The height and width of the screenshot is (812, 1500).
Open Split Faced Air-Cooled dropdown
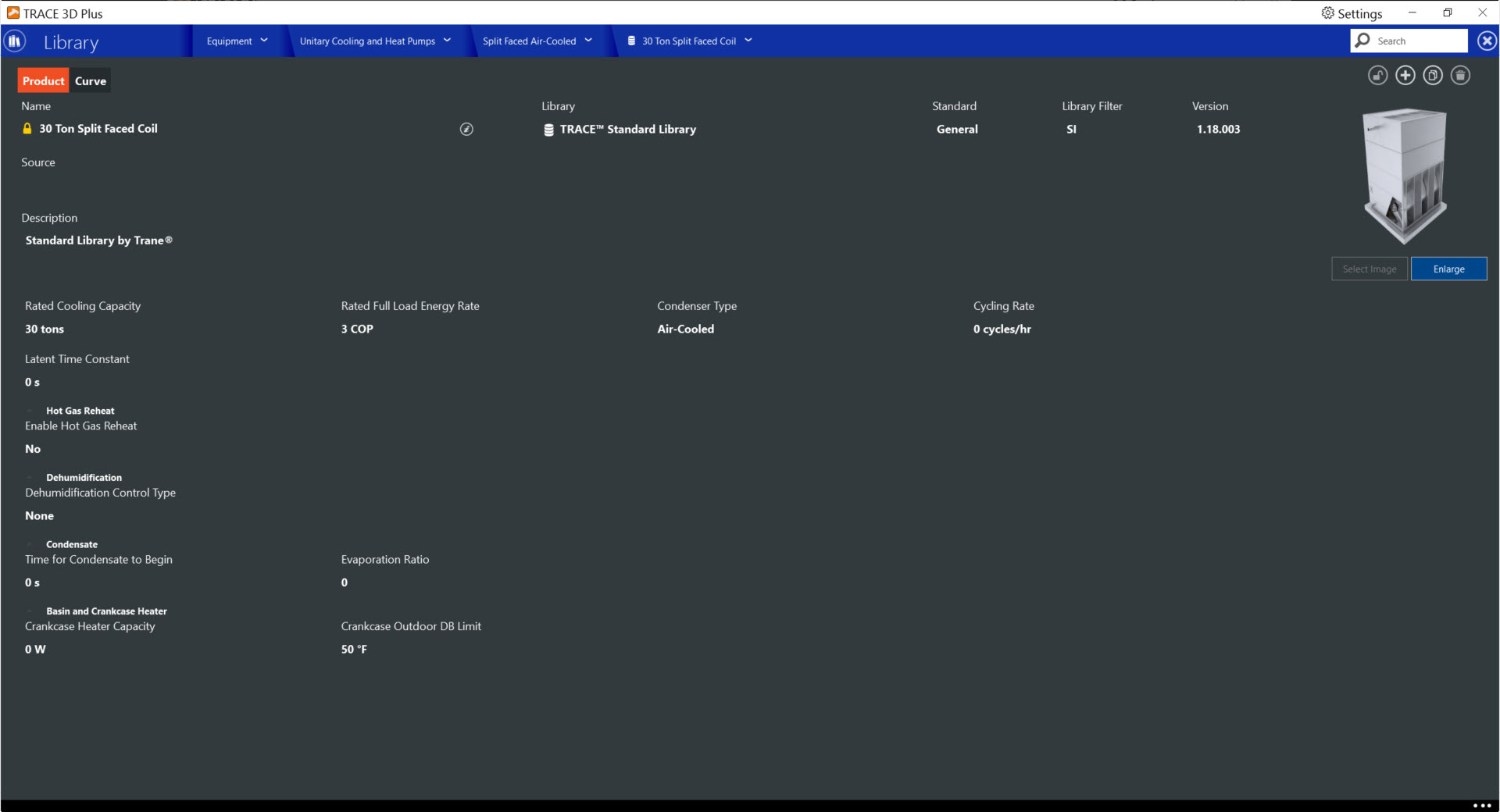coord(537,41)
